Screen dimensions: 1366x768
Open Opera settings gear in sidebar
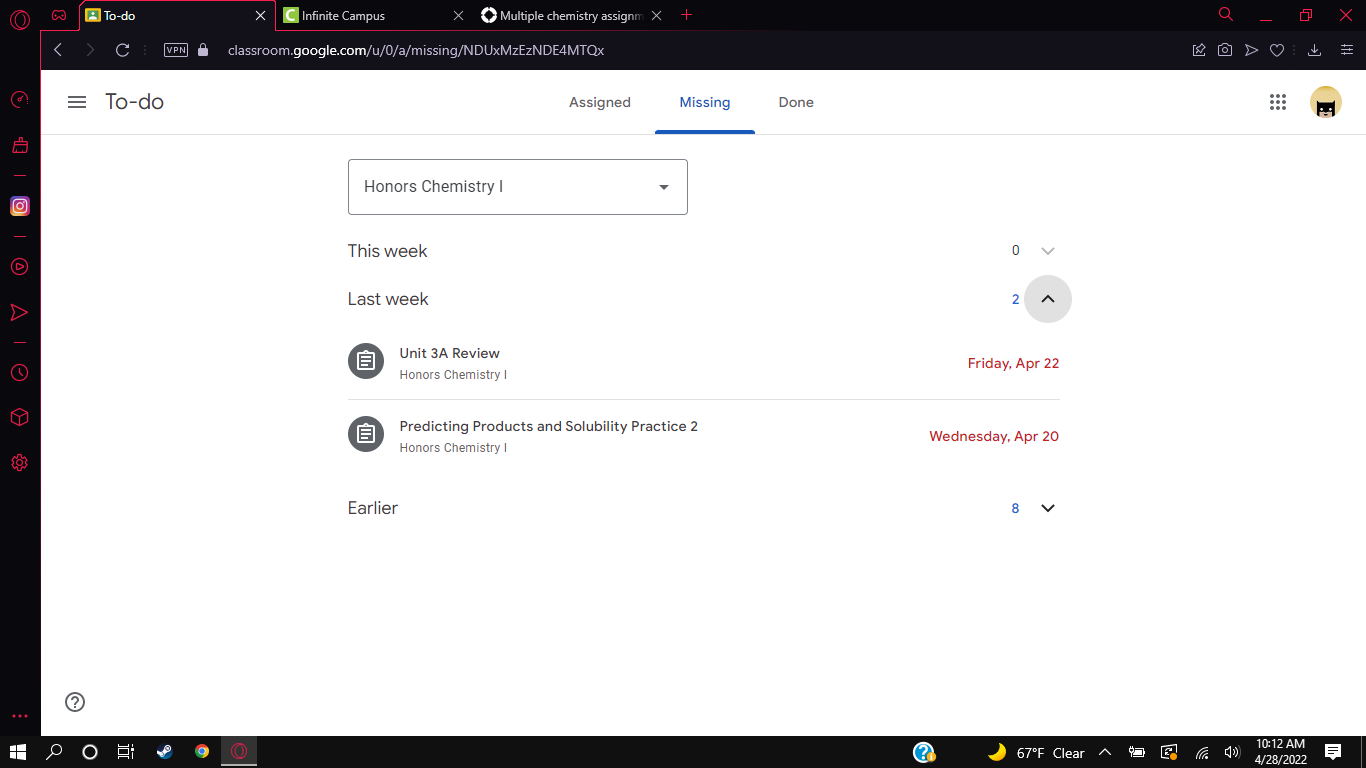click(19, 463)
